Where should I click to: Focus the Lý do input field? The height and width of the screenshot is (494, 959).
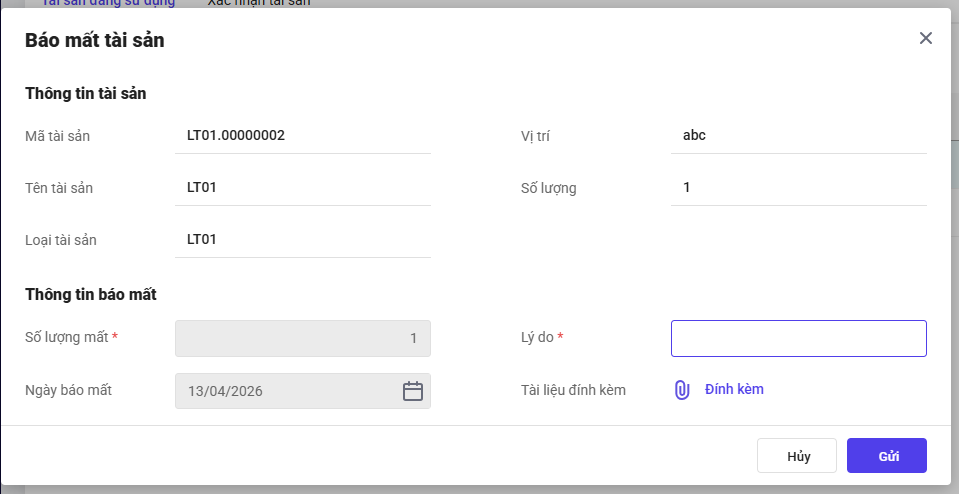coord(798,338)
